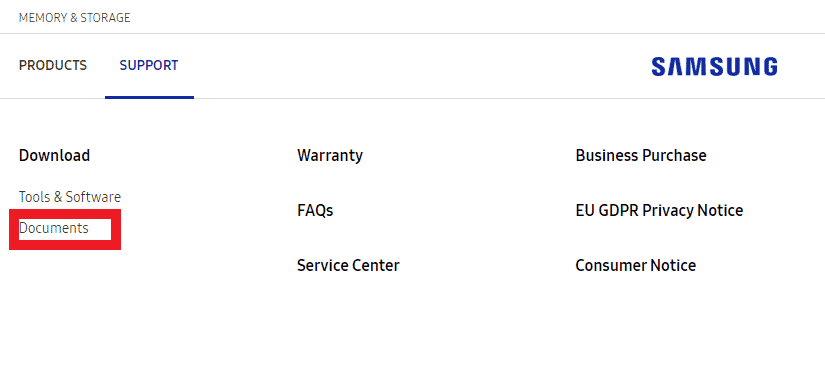The width and height of the screenshot is (825, 370).
Task: Open the Download section heading
Action: coord(54,156)
